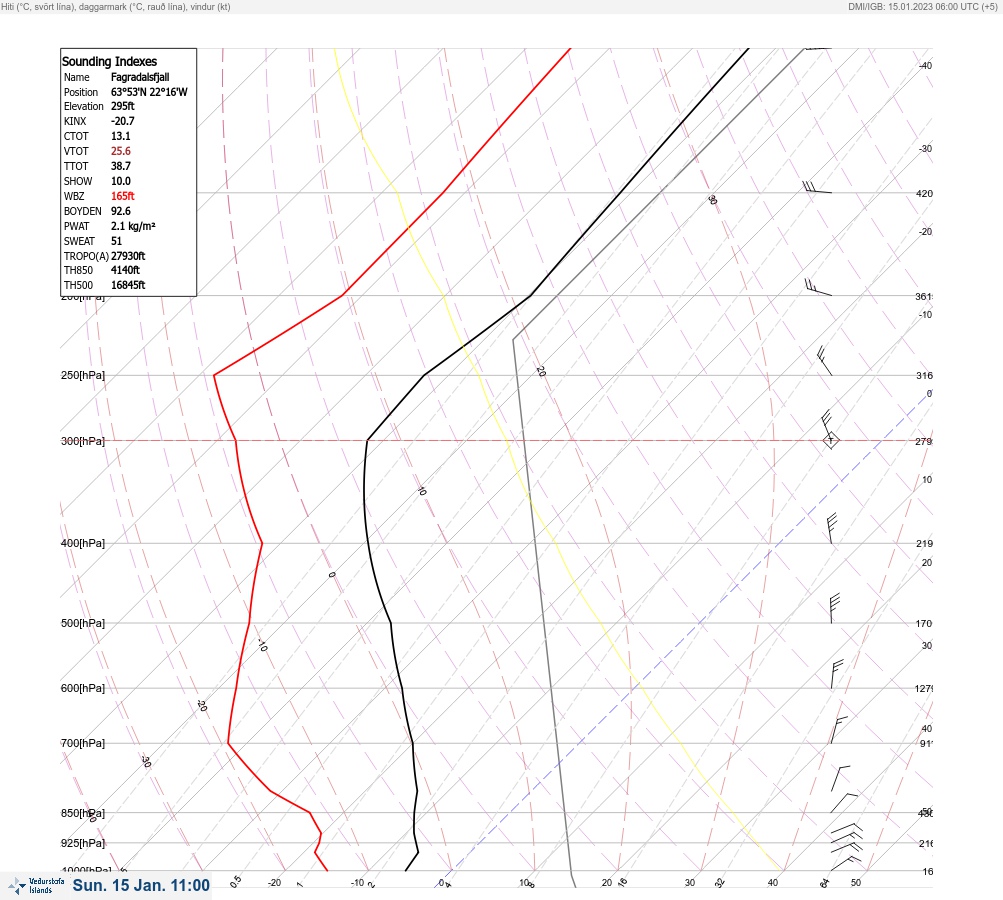Click the red VTOT value '25.6'

[121, 151]
